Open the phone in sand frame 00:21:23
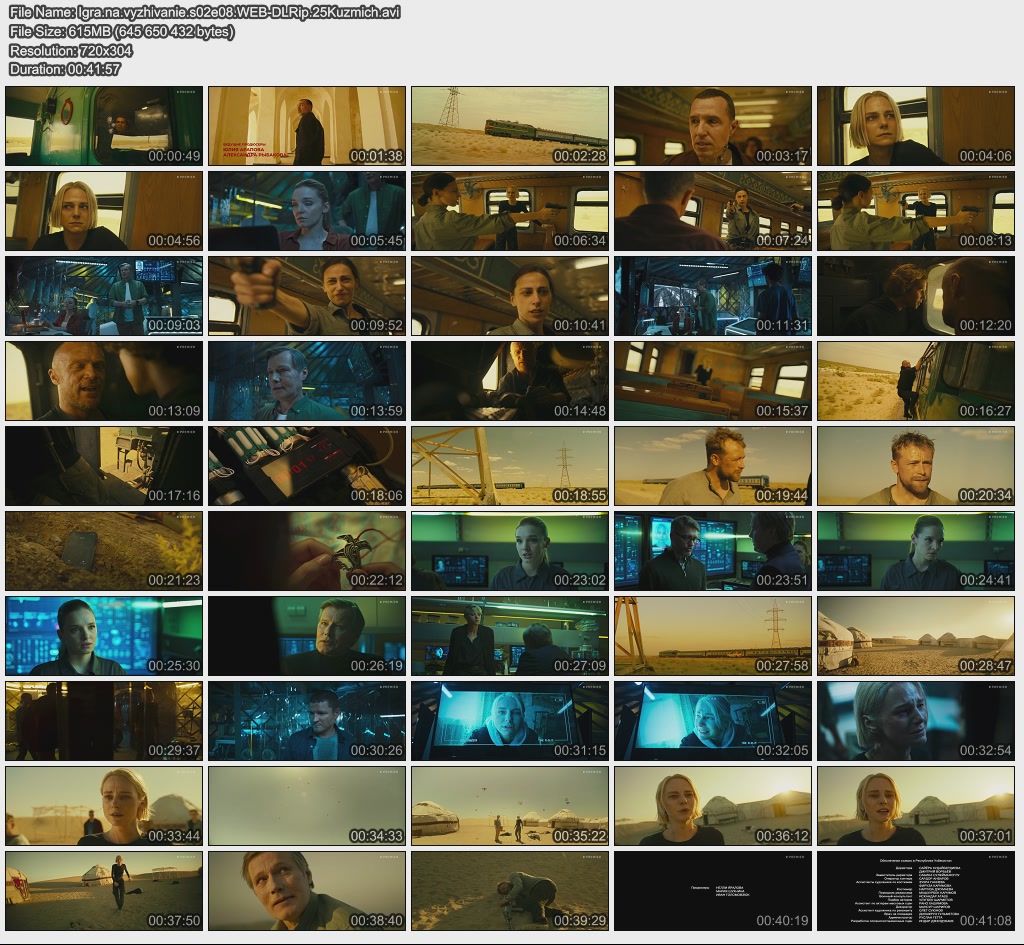This screenshot has width=1024, height=945. coord(104,551)
